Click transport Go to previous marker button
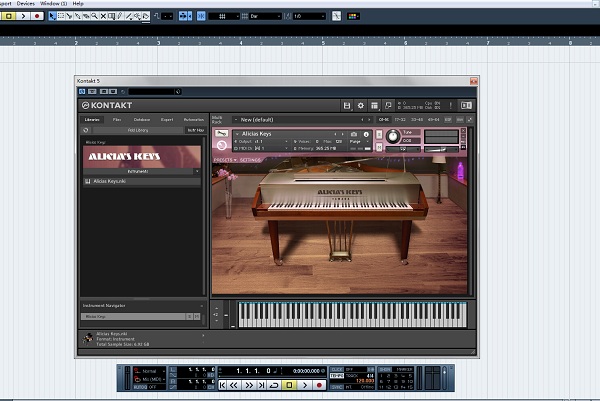 tap(223, 385)
